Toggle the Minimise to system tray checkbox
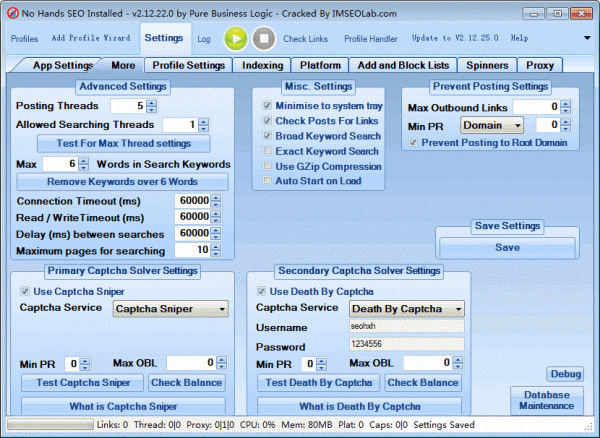The image size is (600, 438). (266, 105)
